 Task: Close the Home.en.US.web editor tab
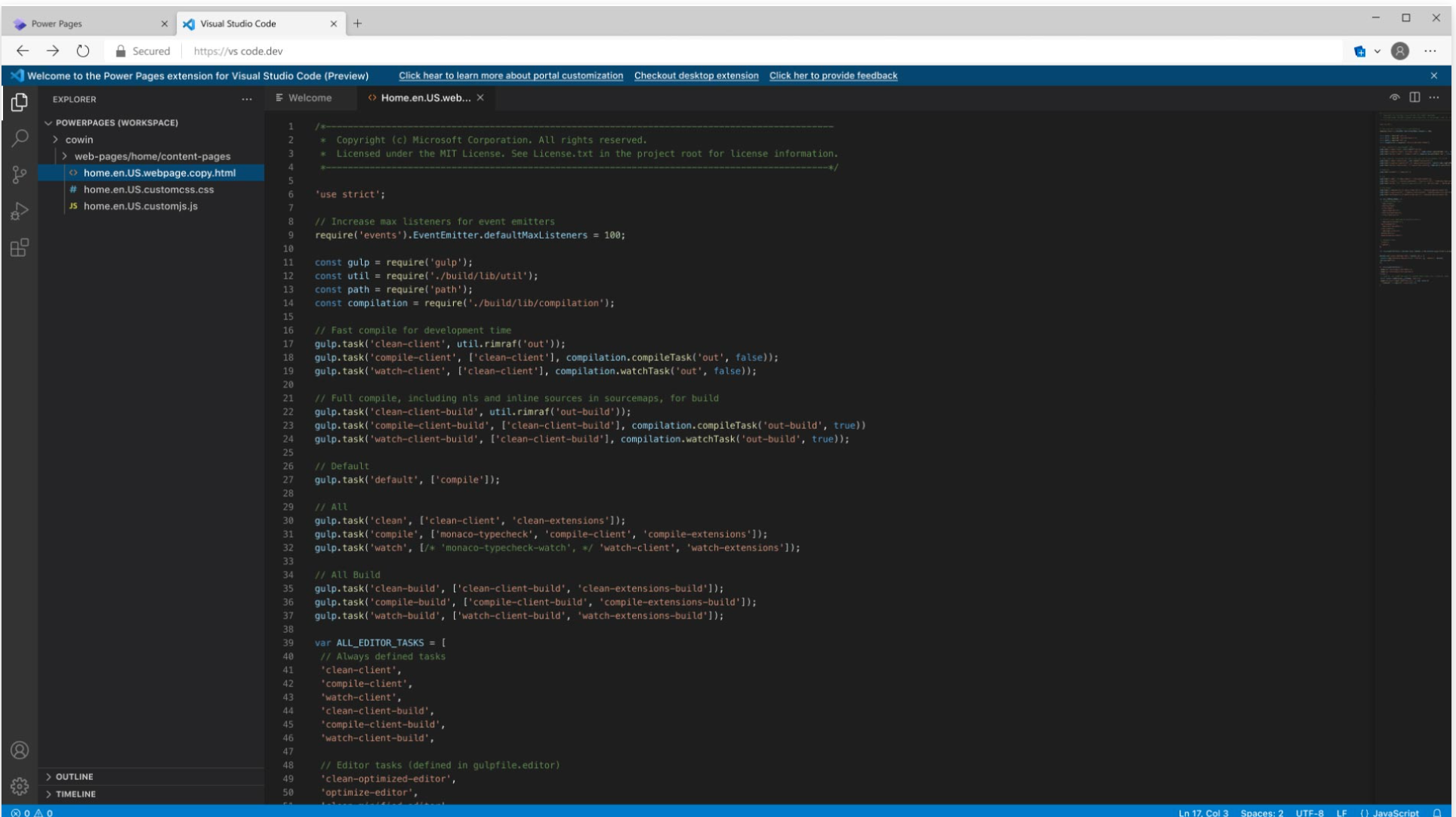[x=480, y=98]
